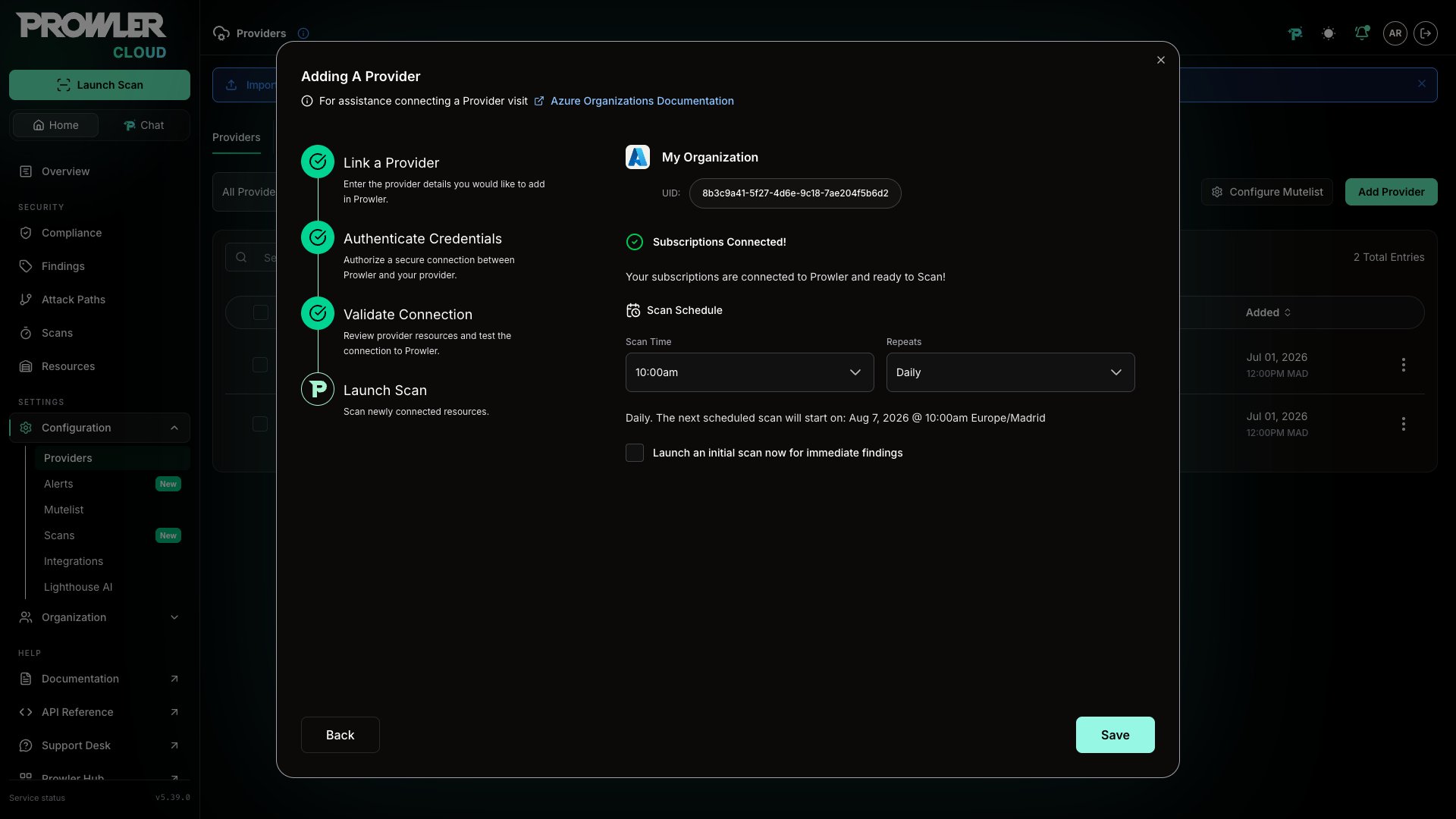
Task: Click Configure Mutelist button
Action: (x=1266, y=192)
